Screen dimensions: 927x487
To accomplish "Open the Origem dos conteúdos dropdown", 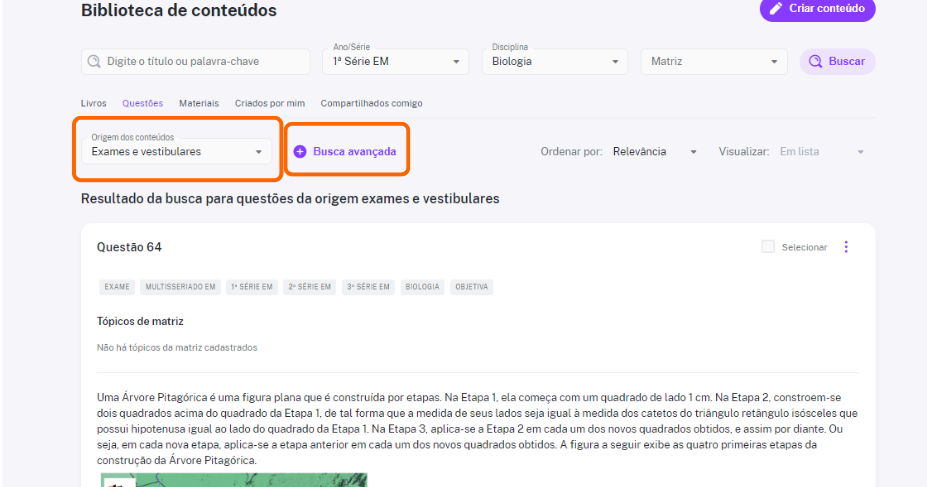I will (176, 151).
